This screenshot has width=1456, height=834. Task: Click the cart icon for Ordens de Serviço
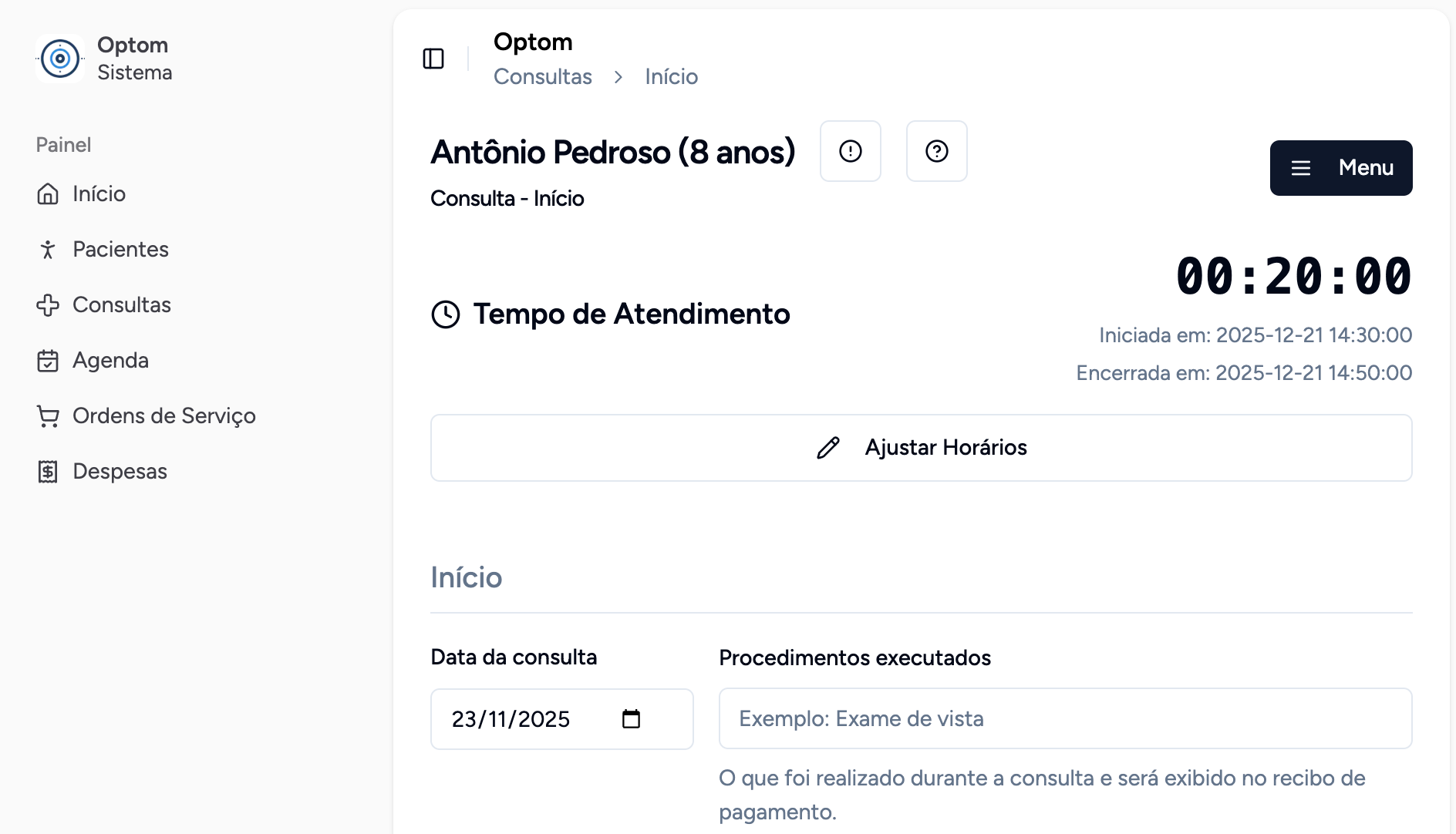pyautogui.click(x=48, y=416)
